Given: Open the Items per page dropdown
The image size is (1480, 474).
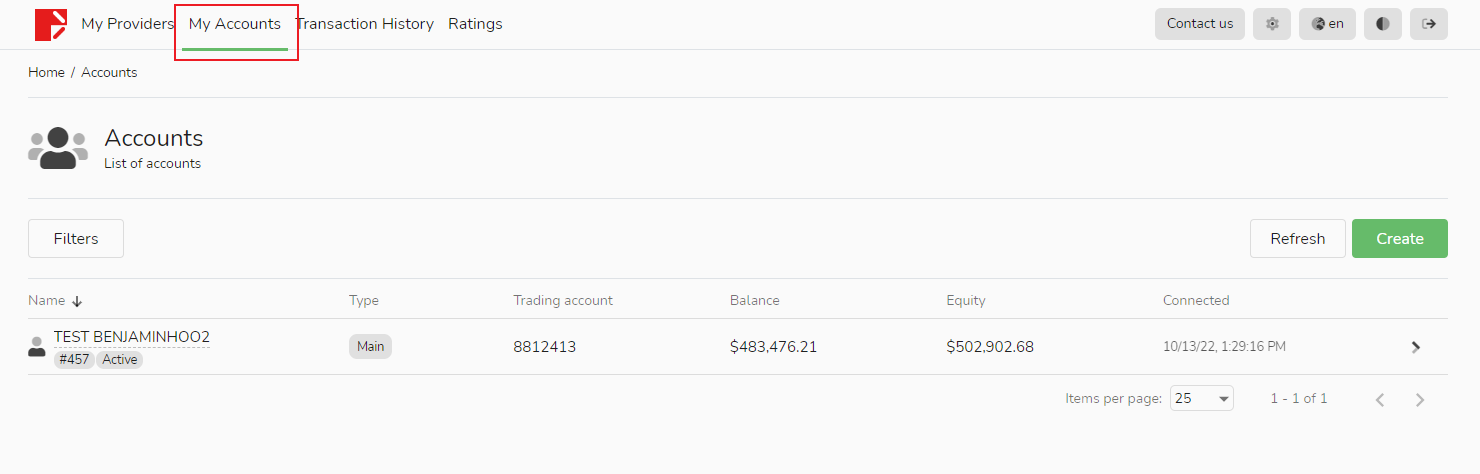Looking at the screenshot, I should click(x=1201, y=398).
